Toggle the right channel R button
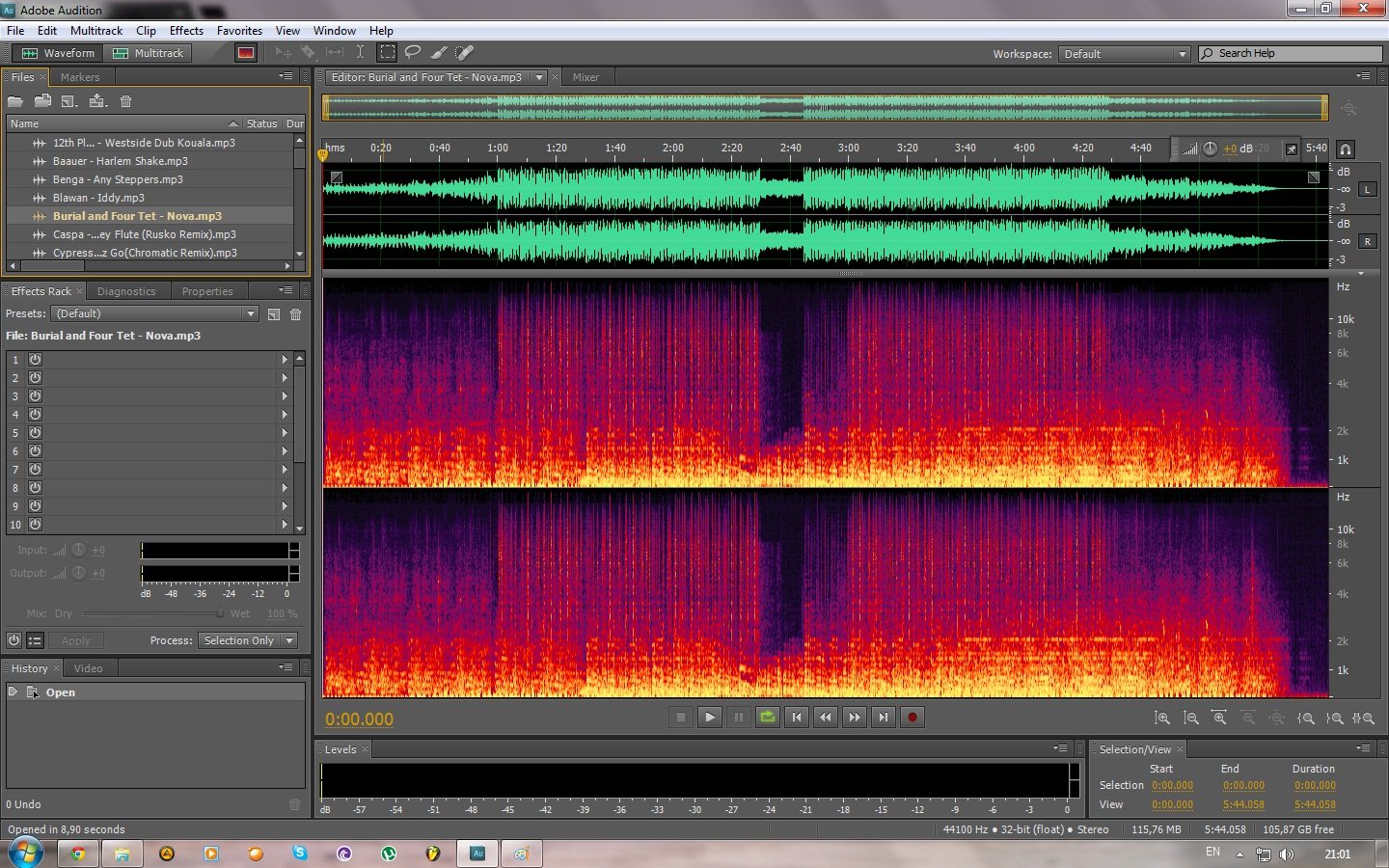This screenshot has width=1389, height=868. pos(1367,242)
